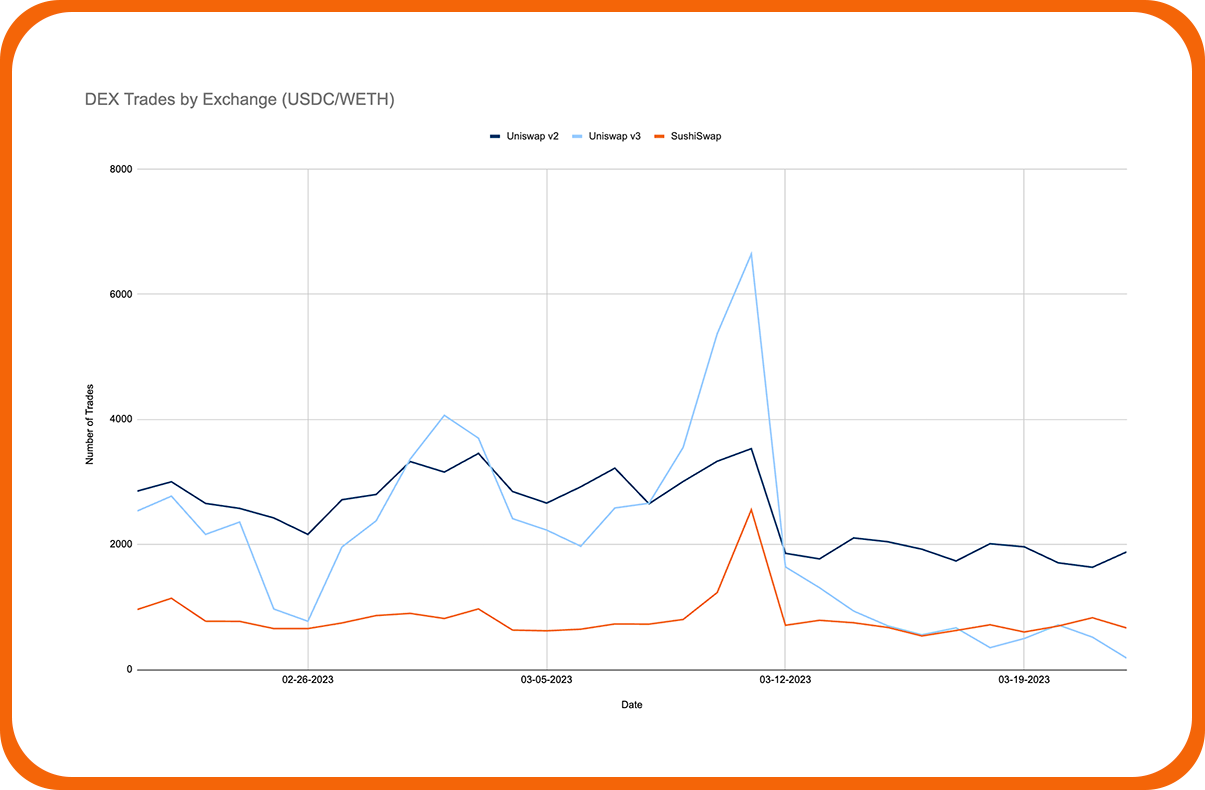
Task: Select the 03-12-2023 date tick label
Action: click(x=786, y=678)
